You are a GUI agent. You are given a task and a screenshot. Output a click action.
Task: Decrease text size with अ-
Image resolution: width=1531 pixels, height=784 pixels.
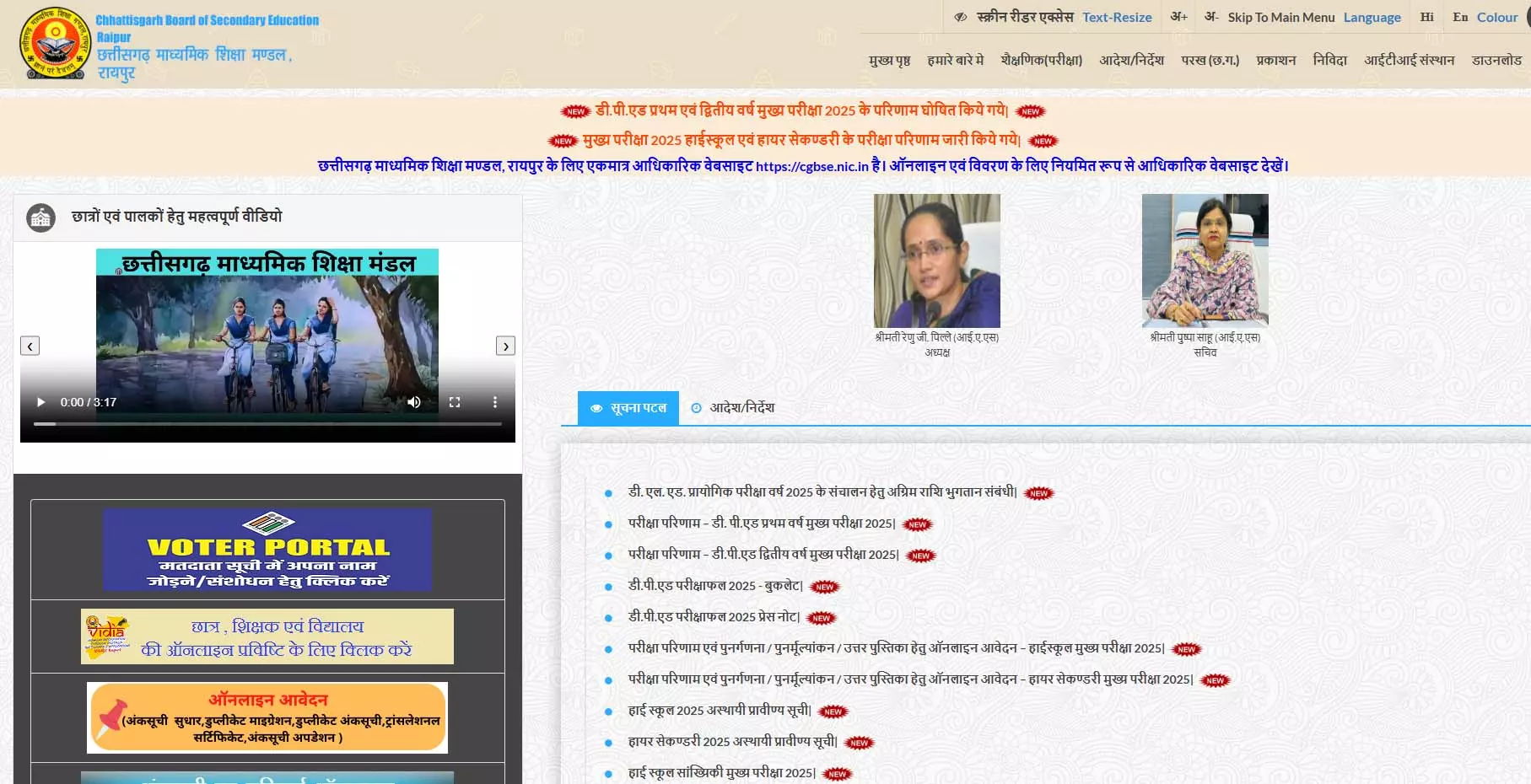pos(1211,17)
